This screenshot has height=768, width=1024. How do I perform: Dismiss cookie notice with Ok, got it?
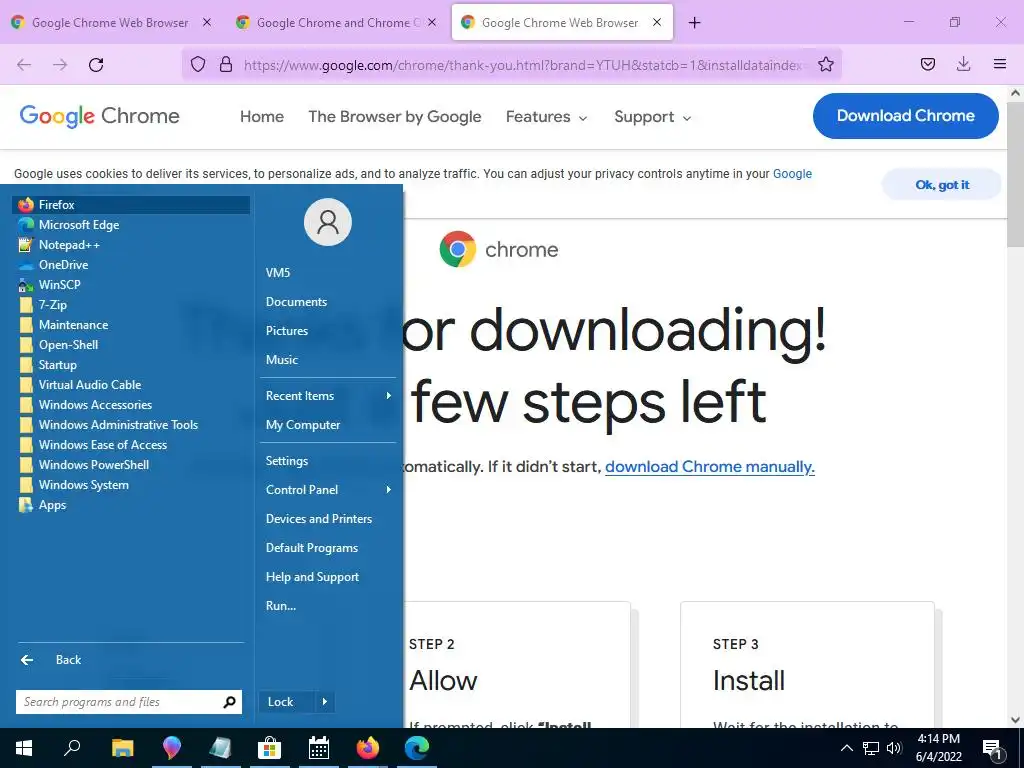tap(942, 185)
